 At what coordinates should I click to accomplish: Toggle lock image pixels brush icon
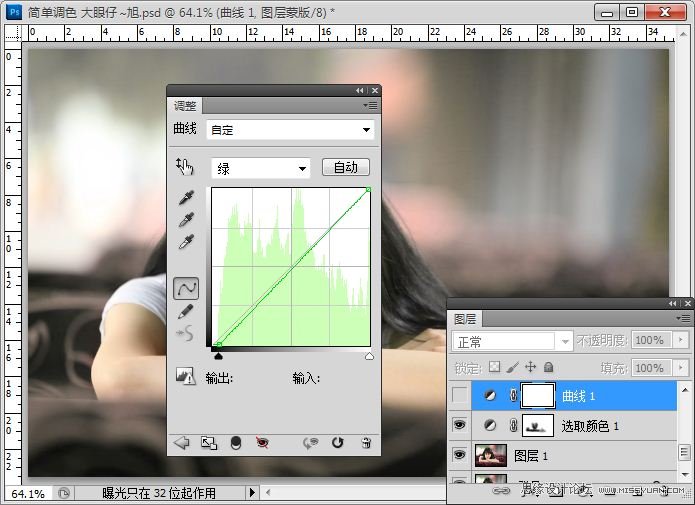pyautogui.click(x=512, y=367)
